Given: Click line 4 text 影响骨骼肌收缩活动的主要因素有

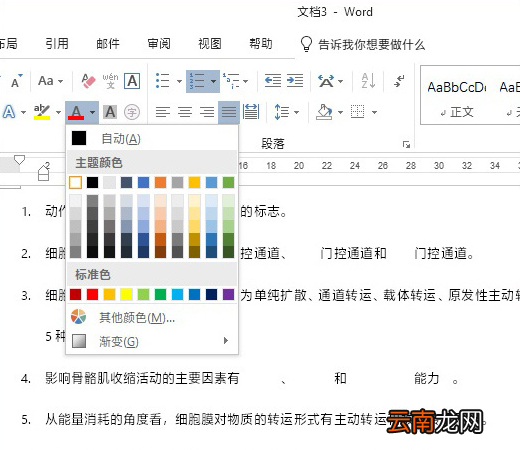Looking at the screenshot, I should point(142,378).
